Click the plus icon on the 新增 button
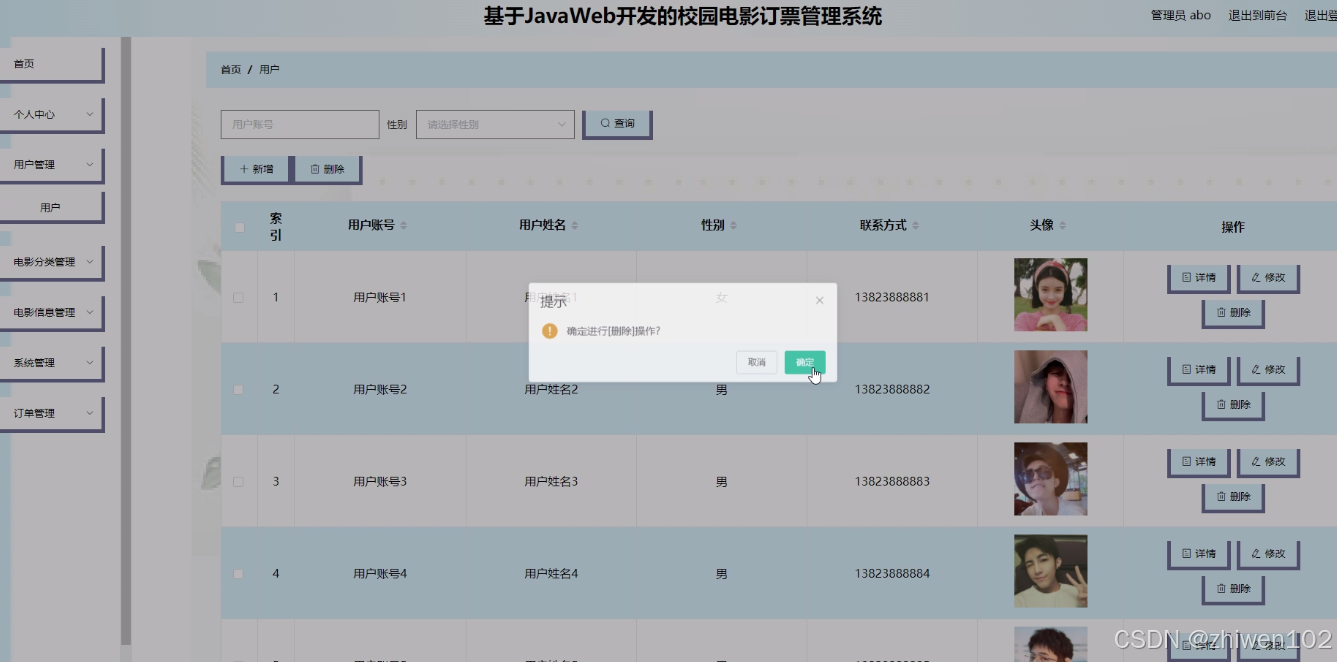 coord(243,169)
